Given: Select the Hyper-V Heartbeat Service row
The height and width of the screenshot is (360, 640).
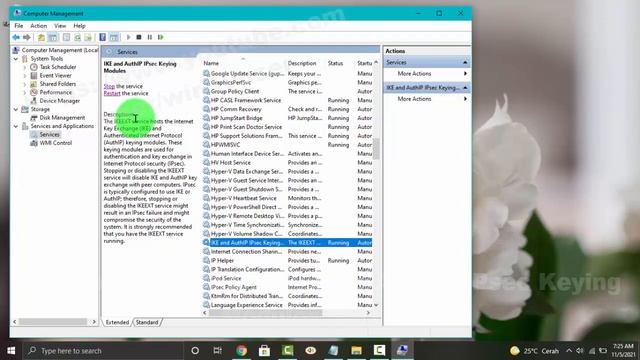Looking at the screenshot, I should pos(287,198).
